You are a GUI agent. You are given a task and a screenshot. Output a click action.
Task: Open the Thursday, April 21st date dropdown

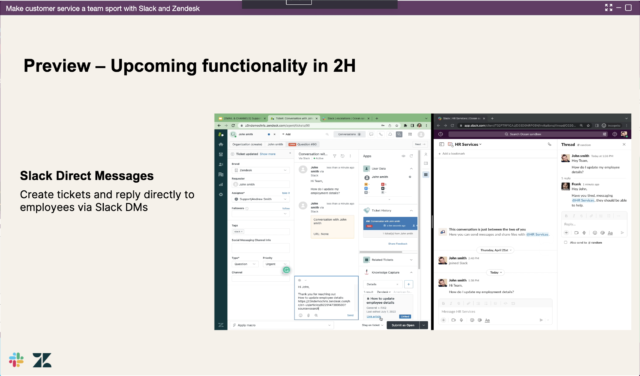click(x=495, y=250)
